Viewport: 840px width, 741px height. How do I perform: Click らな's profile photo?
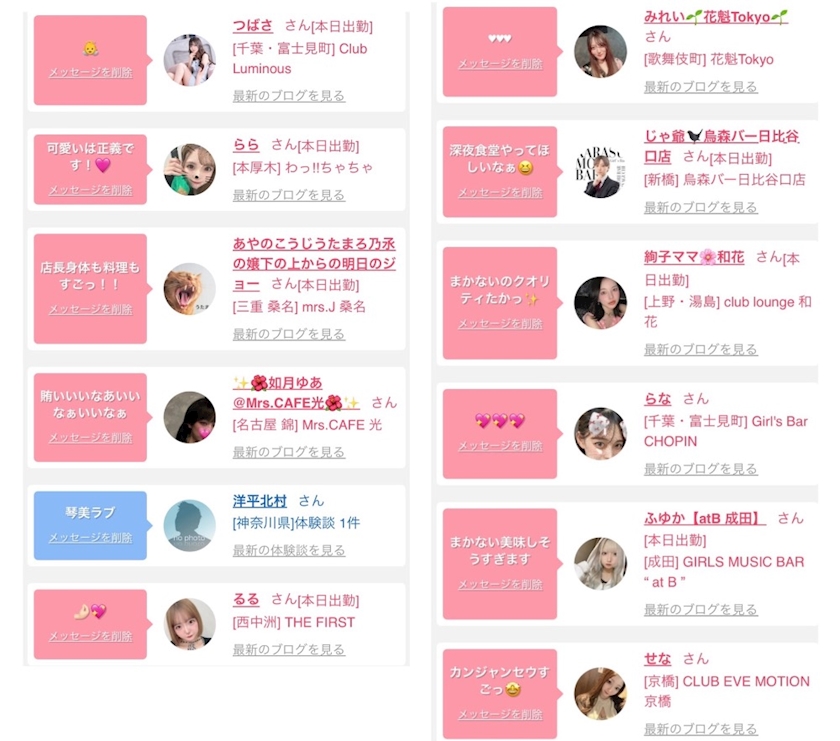(601, 434)
